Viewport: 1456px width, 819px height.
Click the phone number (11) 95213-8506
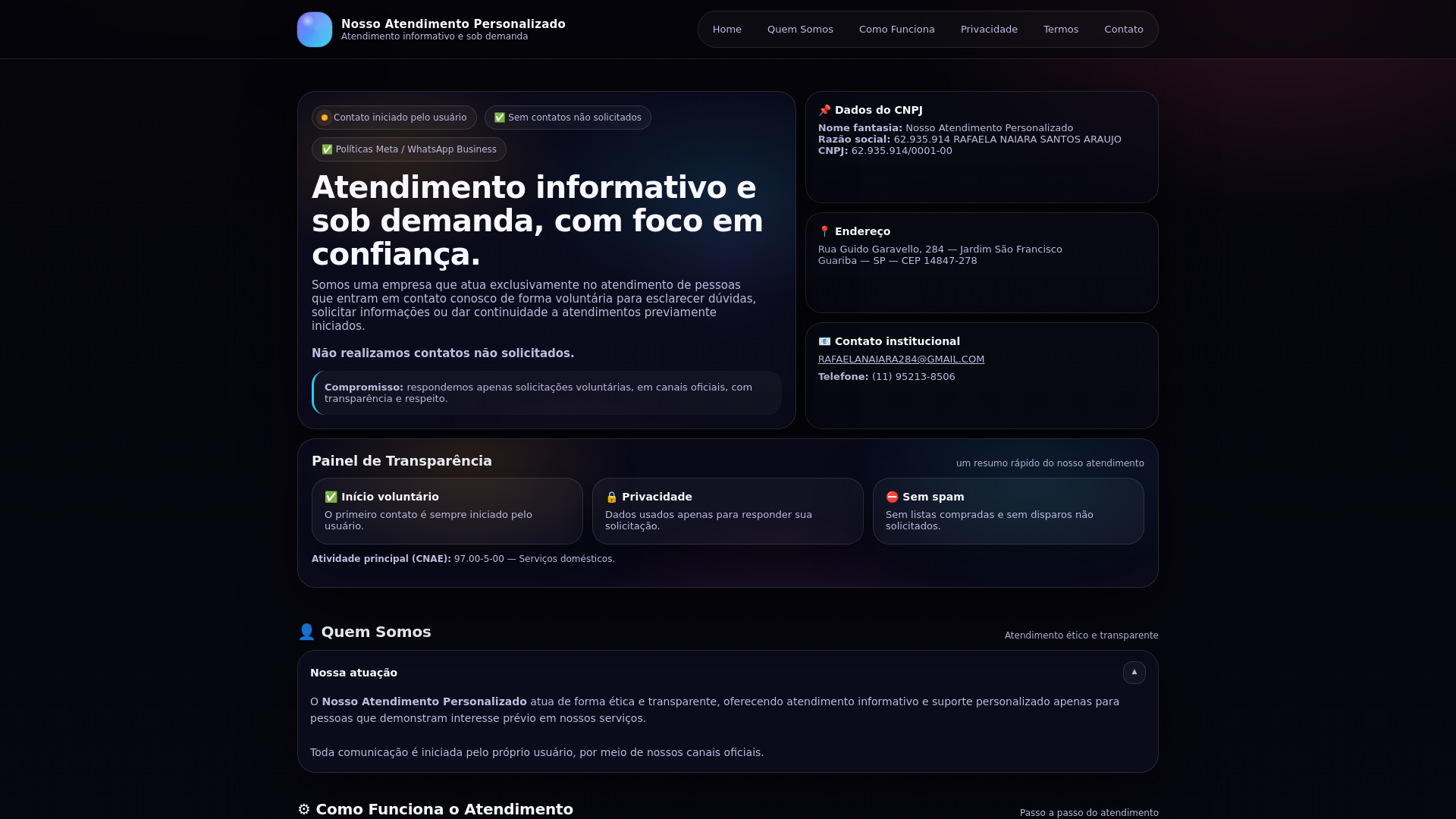coord(913,377)
